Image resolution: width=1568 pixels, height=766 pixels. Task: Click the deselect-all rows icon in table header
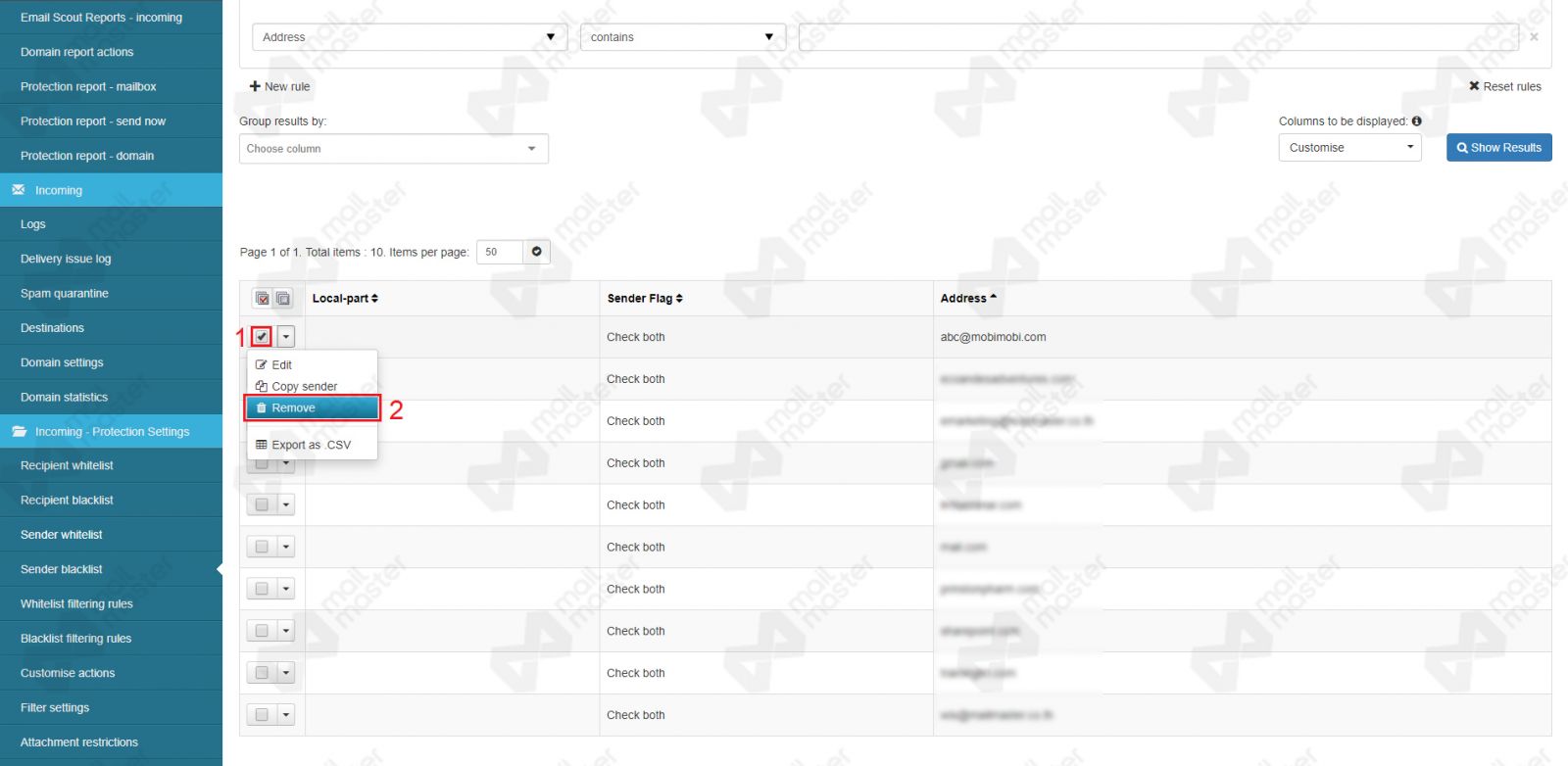pyautogui.click(x=283, y=299)
